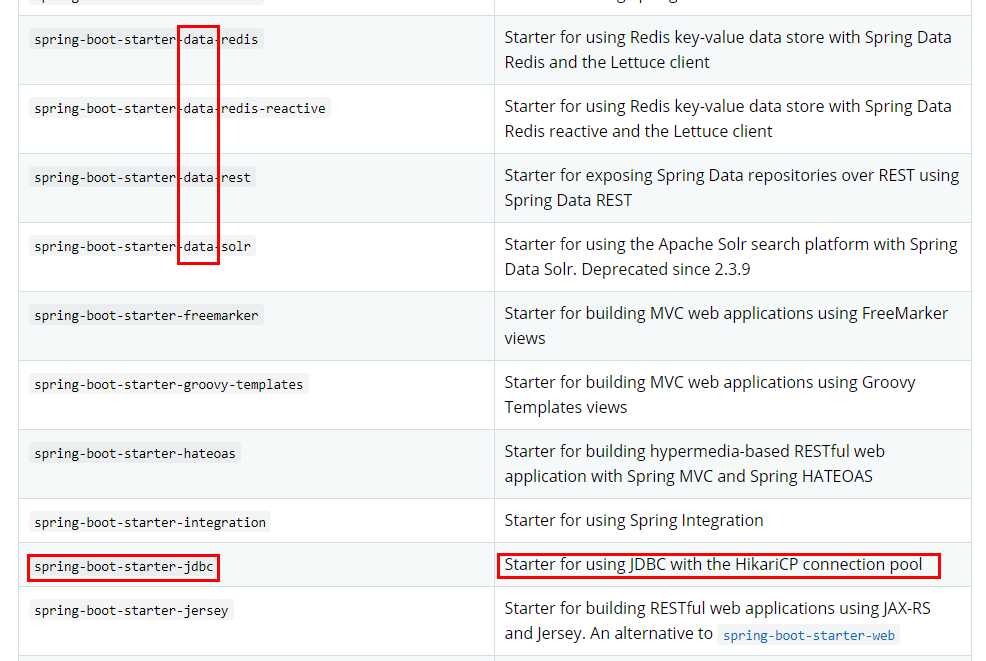
Task: Select spring-boot-starter-jdbc code label
Action: (123, 567)
